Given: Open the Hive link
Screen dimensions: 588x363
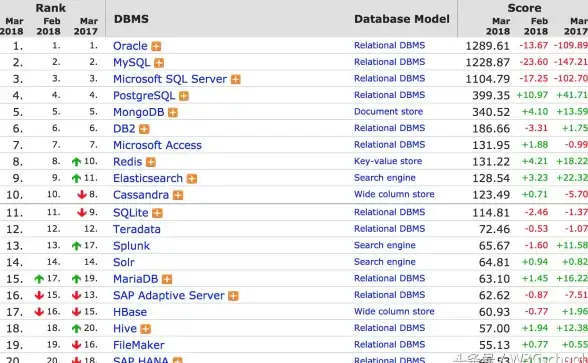Looking at the screenshot, I should (x=125, y=328).
